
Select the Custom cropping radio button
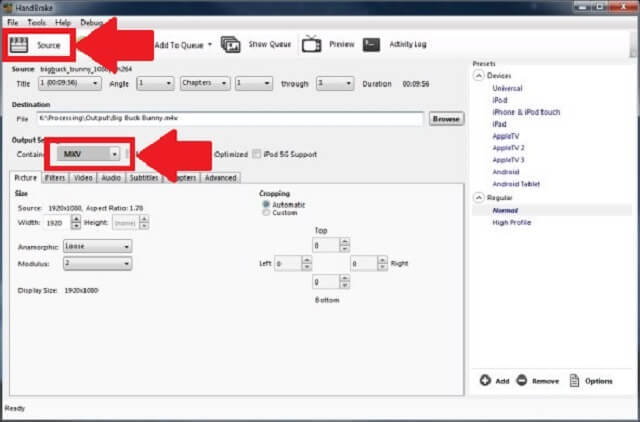[266, 213]
